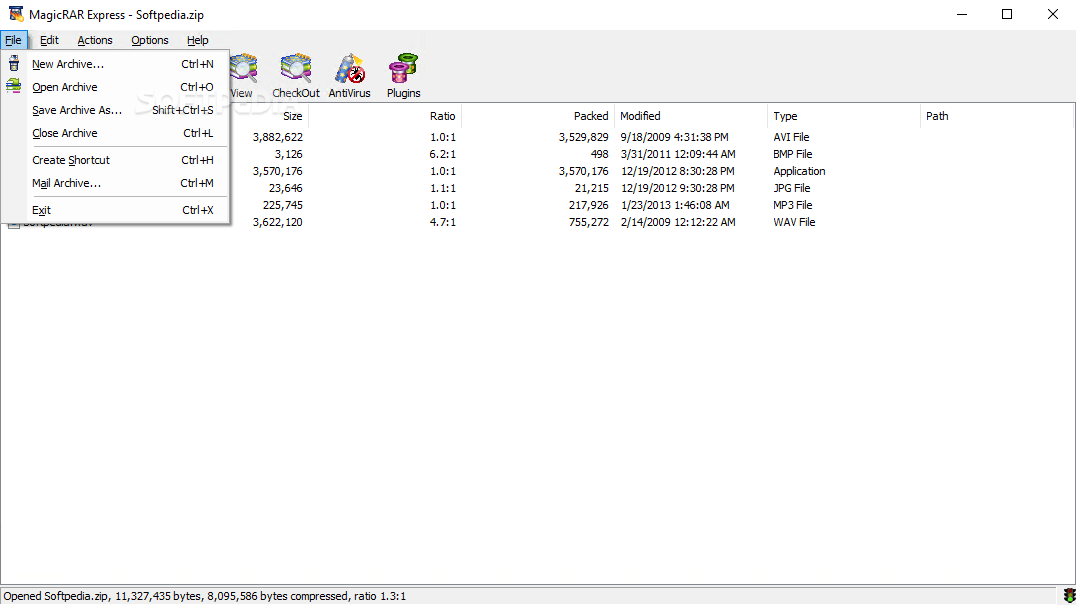This screenshot has height=605, width=1076.
Task: Open the Options menu
Action: (150, 40)
